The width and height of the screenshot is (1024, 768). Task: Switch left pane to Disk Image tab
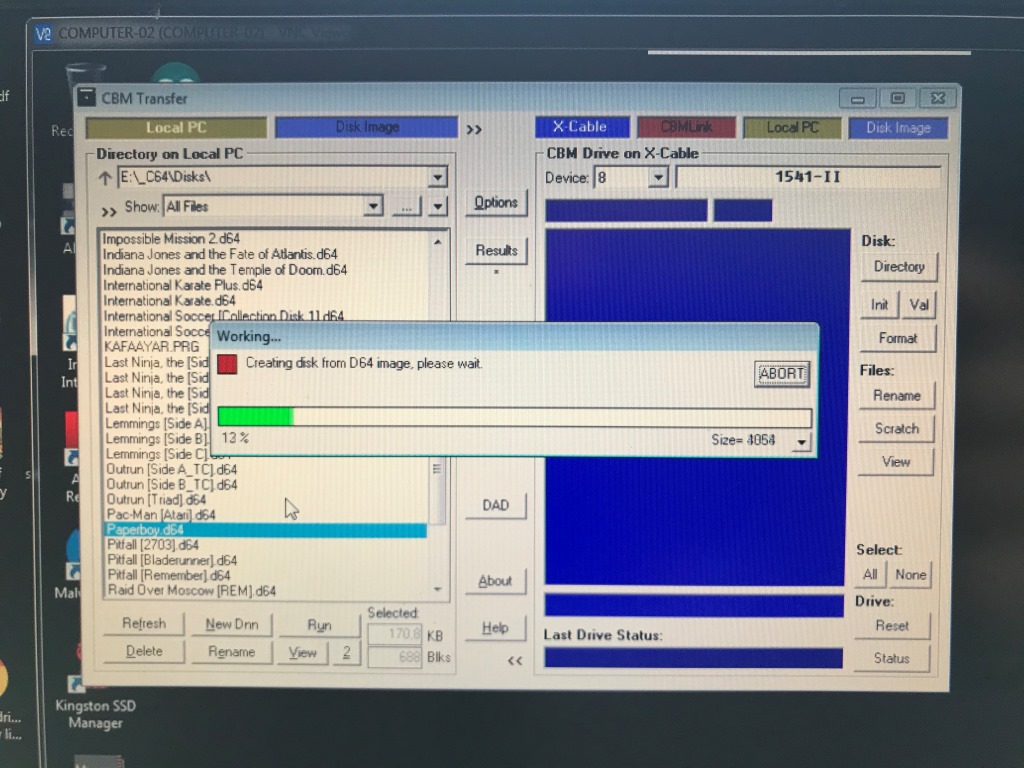pos(366,127)
